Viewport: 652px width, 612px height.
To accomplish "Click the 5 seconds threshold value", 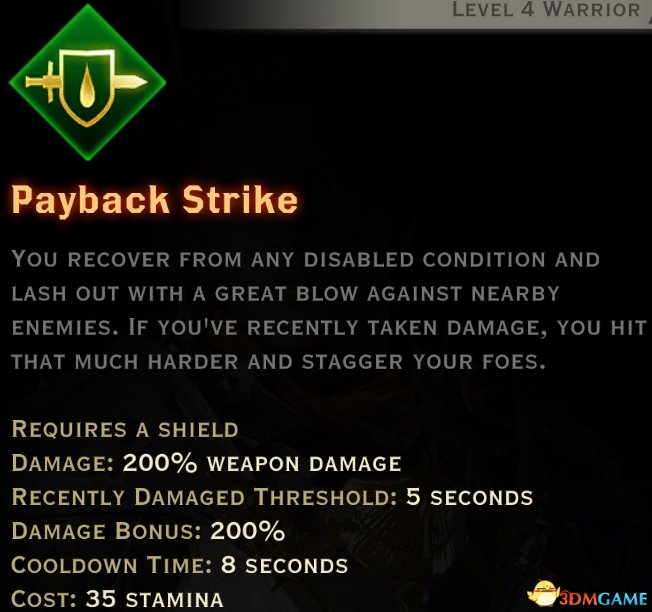I will [469, 497].
